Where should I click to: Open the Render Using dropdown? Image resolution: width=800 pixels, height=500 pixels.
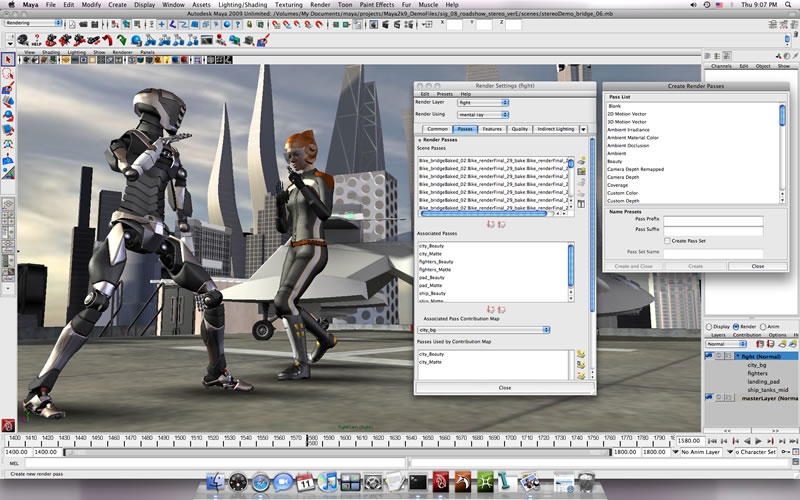point(483,115)
